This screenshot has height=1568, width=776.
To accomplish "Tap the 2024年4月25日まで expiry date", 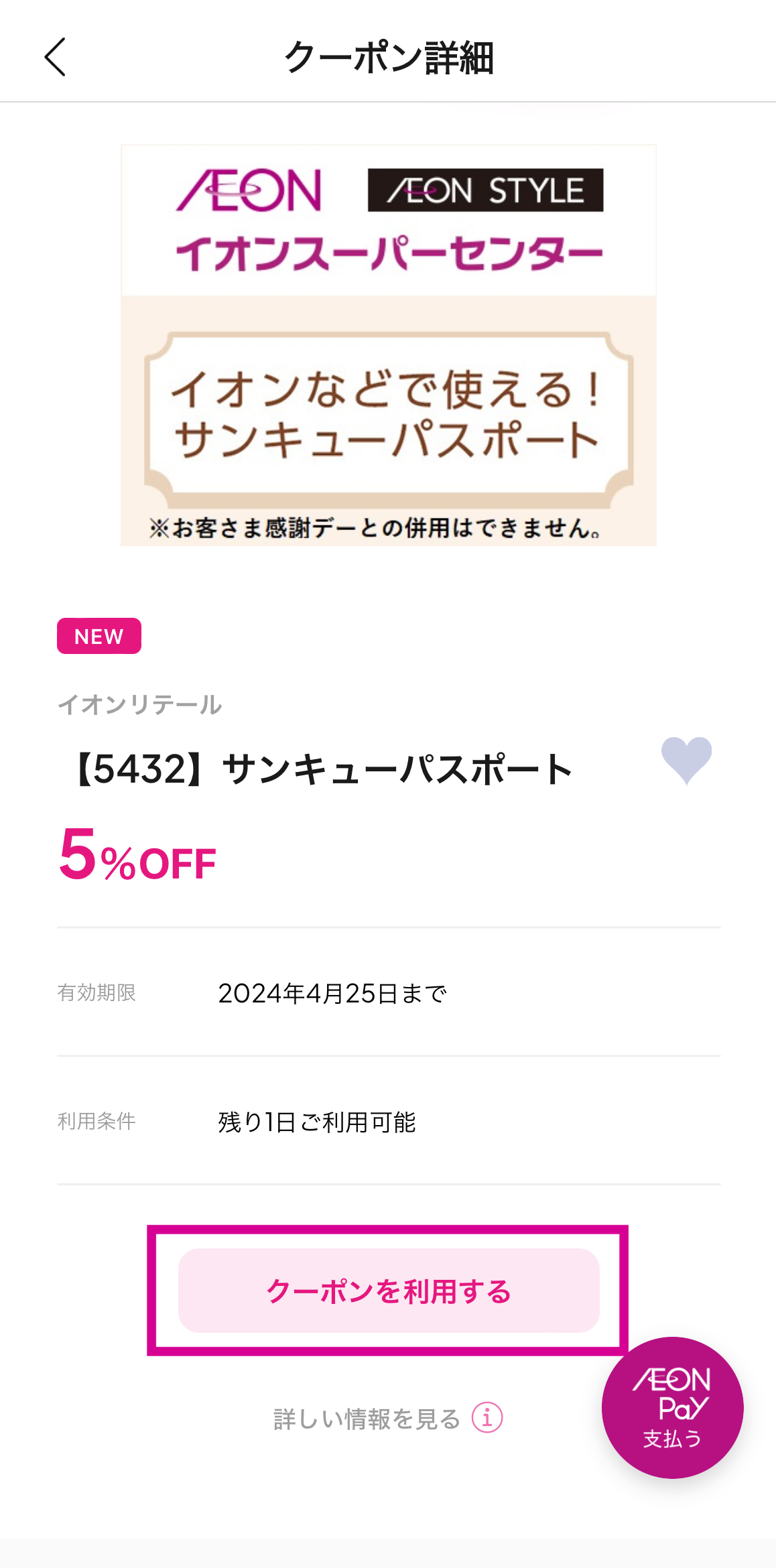I will coord(332,993).
